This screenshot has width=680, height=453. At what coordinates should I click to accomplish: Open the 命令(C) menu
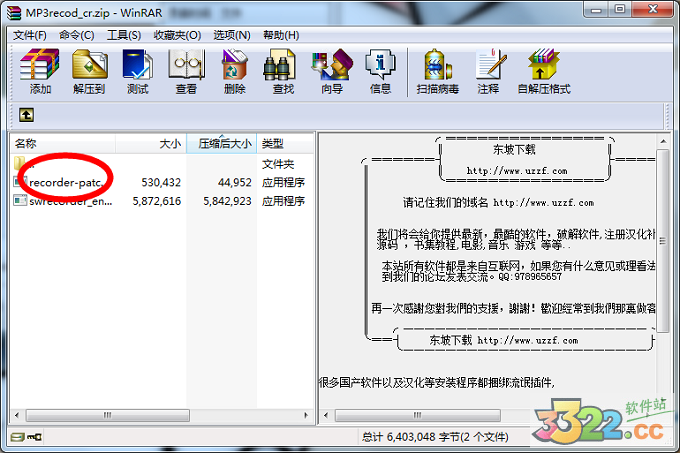(x=77, y=35)
